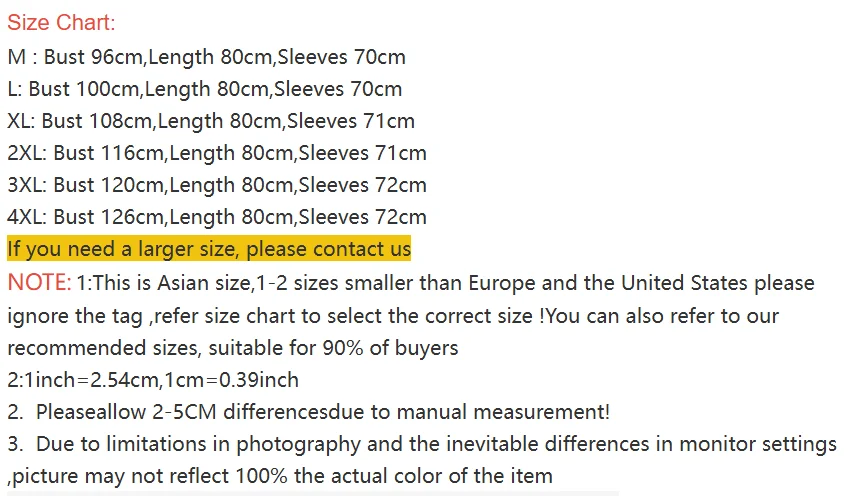Click the "suitable for 90% of buyers" line
The image size is (855, 496).
tap(232, 348)
